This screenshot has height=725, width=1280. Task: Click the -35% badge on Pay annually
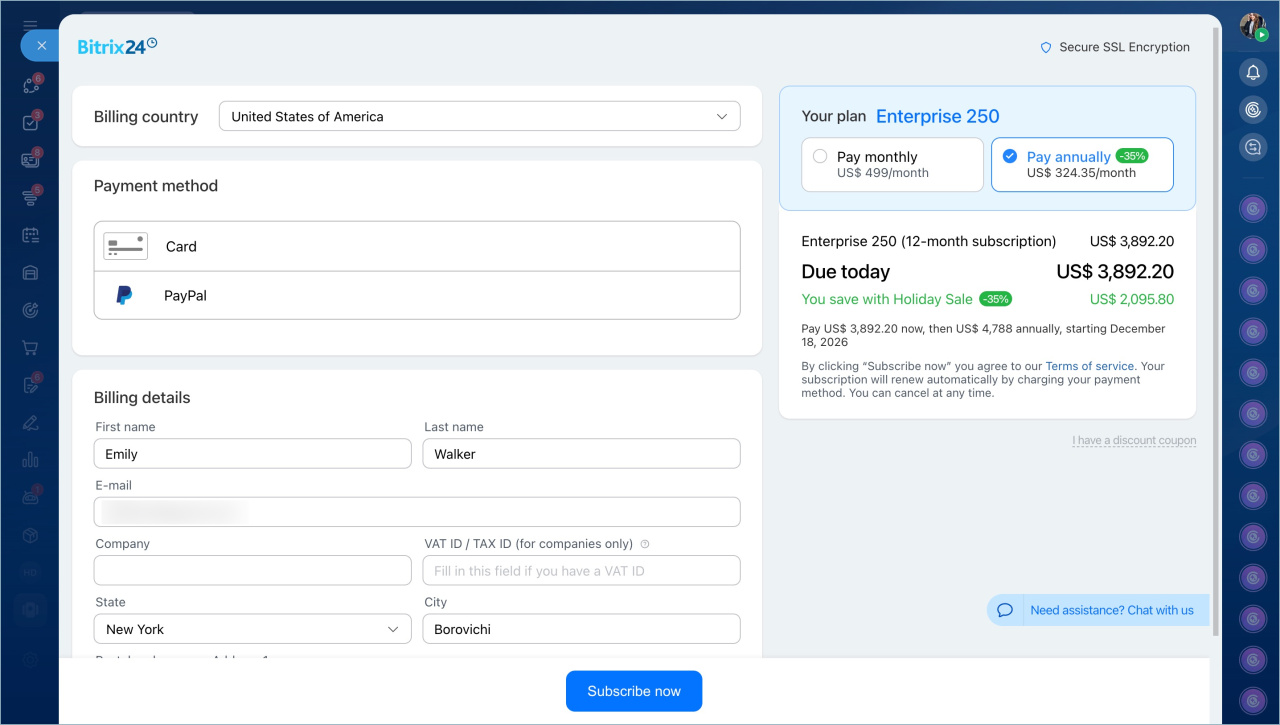point(1132,156)
